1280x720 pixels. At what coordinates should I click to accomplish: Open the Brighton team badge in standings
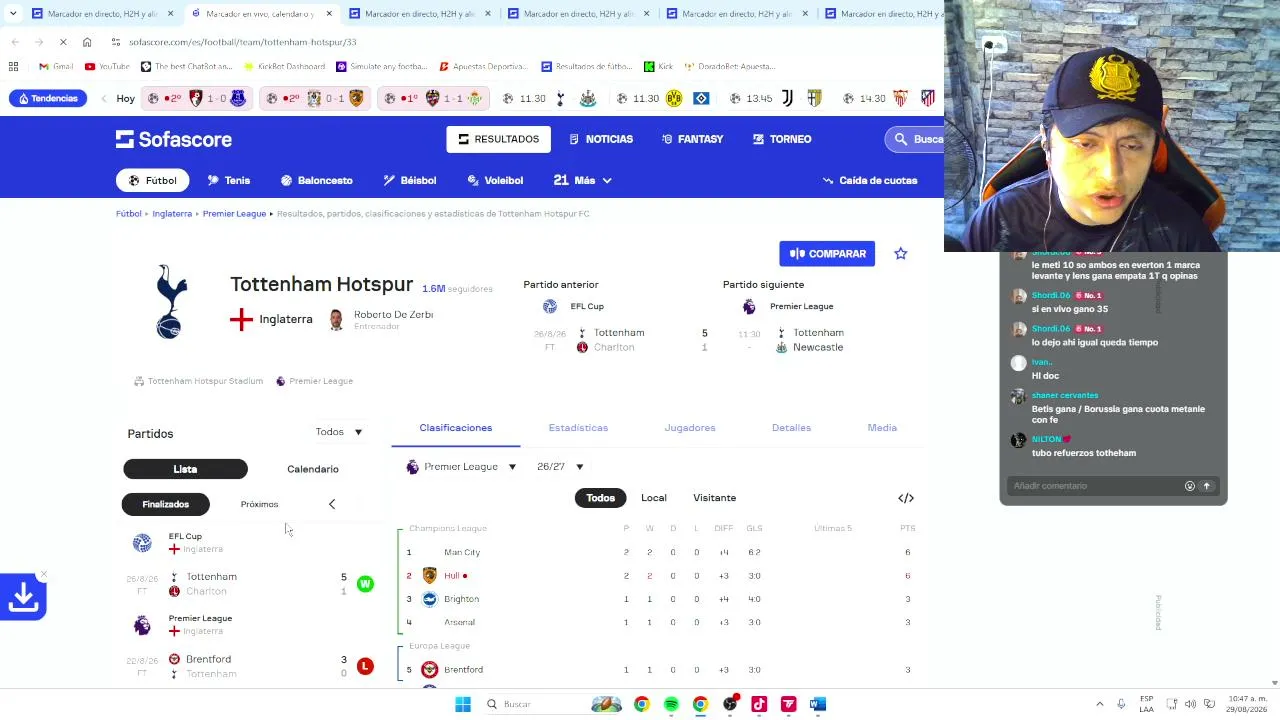coord(430,599)
